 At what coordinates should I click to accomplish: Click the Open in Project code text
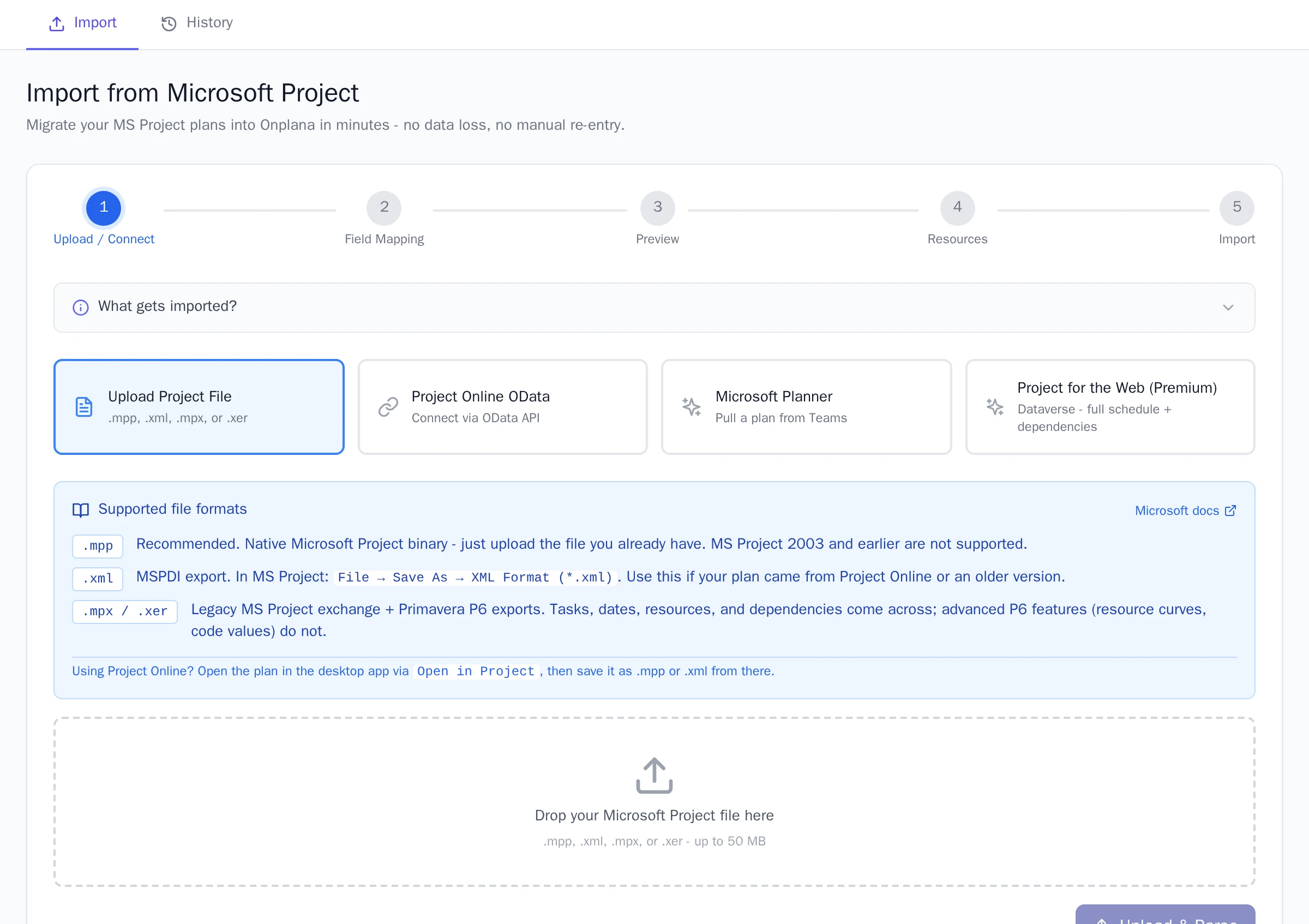[x=476, y=671]
